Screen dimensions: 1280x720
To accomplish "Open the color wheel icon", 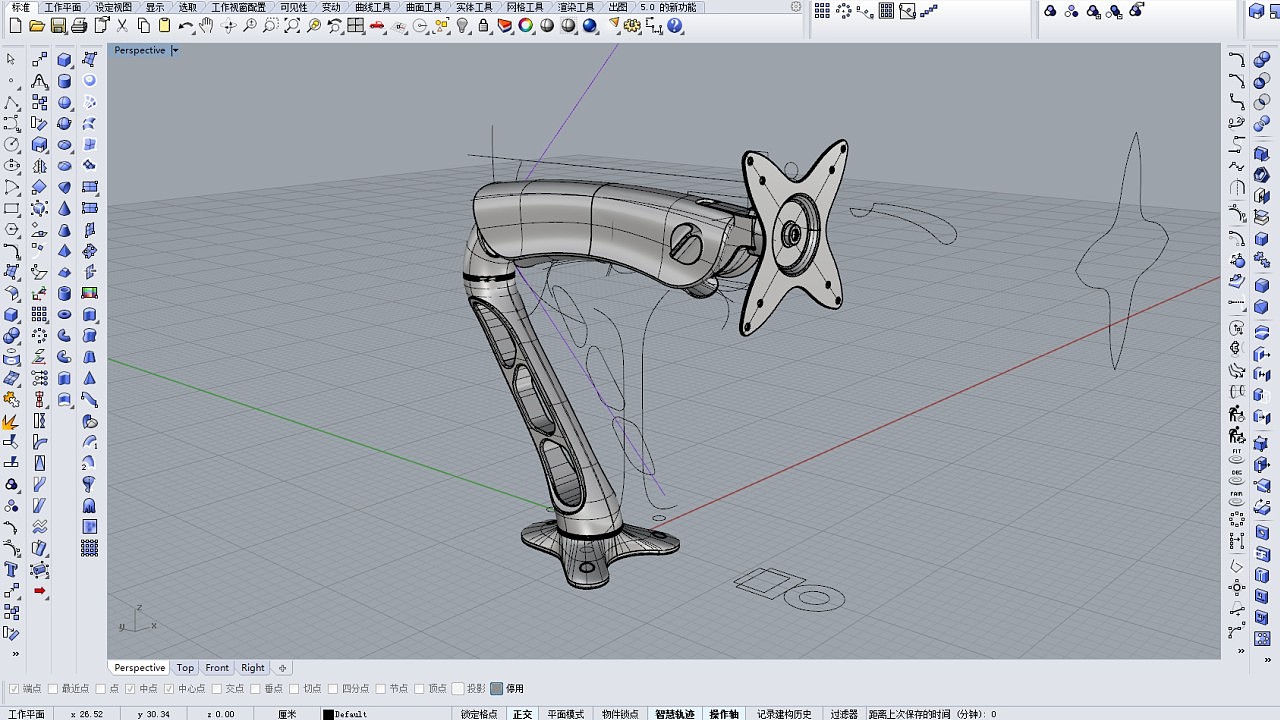I will tap(526, 26).
